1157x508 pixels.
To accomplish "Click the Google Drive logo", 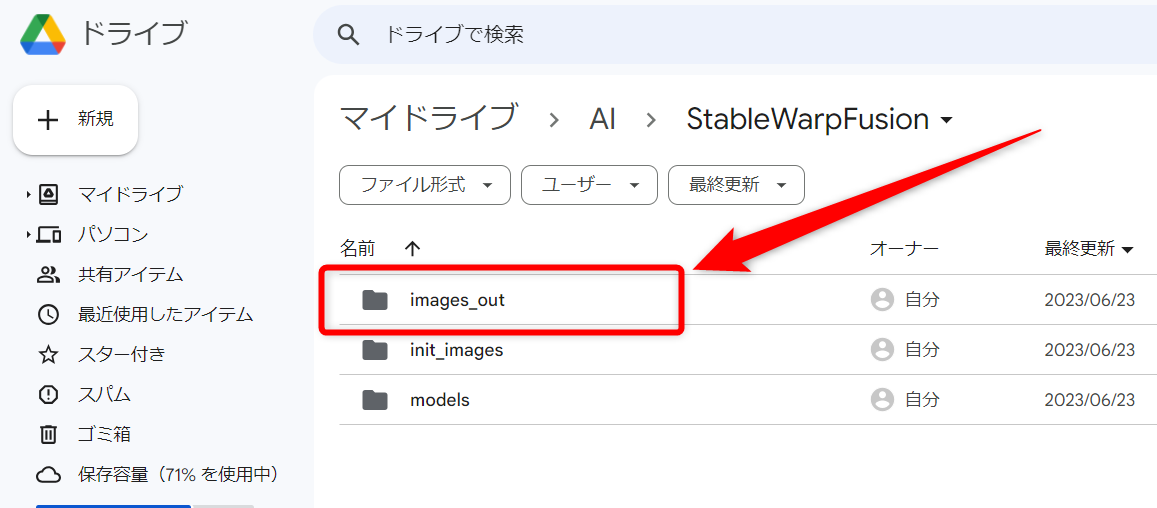I will (x=43, y=34).
